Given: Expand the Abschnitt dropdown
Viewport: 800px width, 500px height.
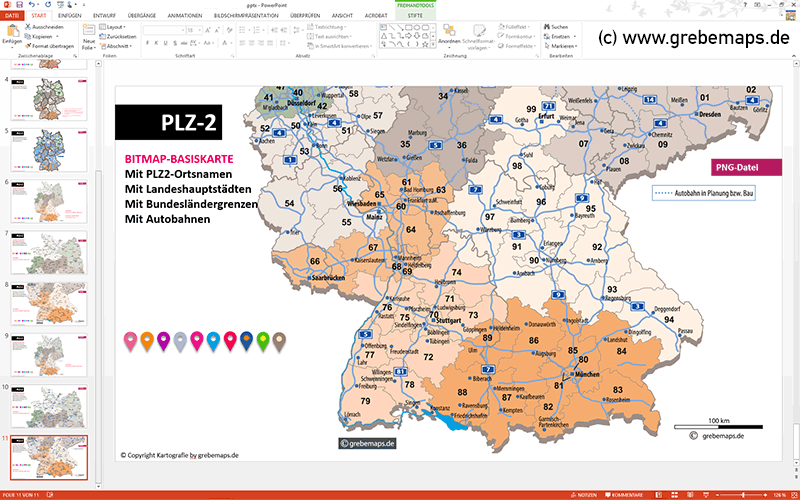Looking at the screenshot, I should point(117,46).
